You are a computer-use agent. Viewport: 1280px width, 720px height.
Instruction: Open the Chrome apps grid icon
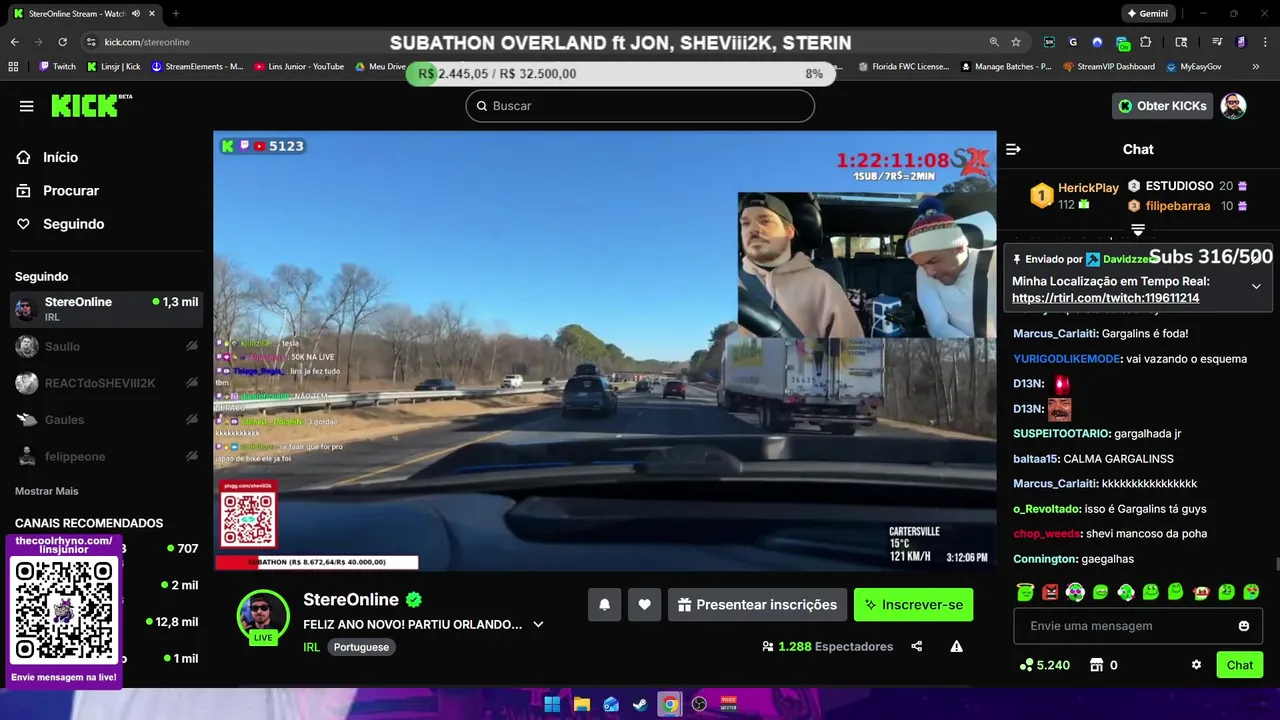pyautogui.click(x=13, y=67)
